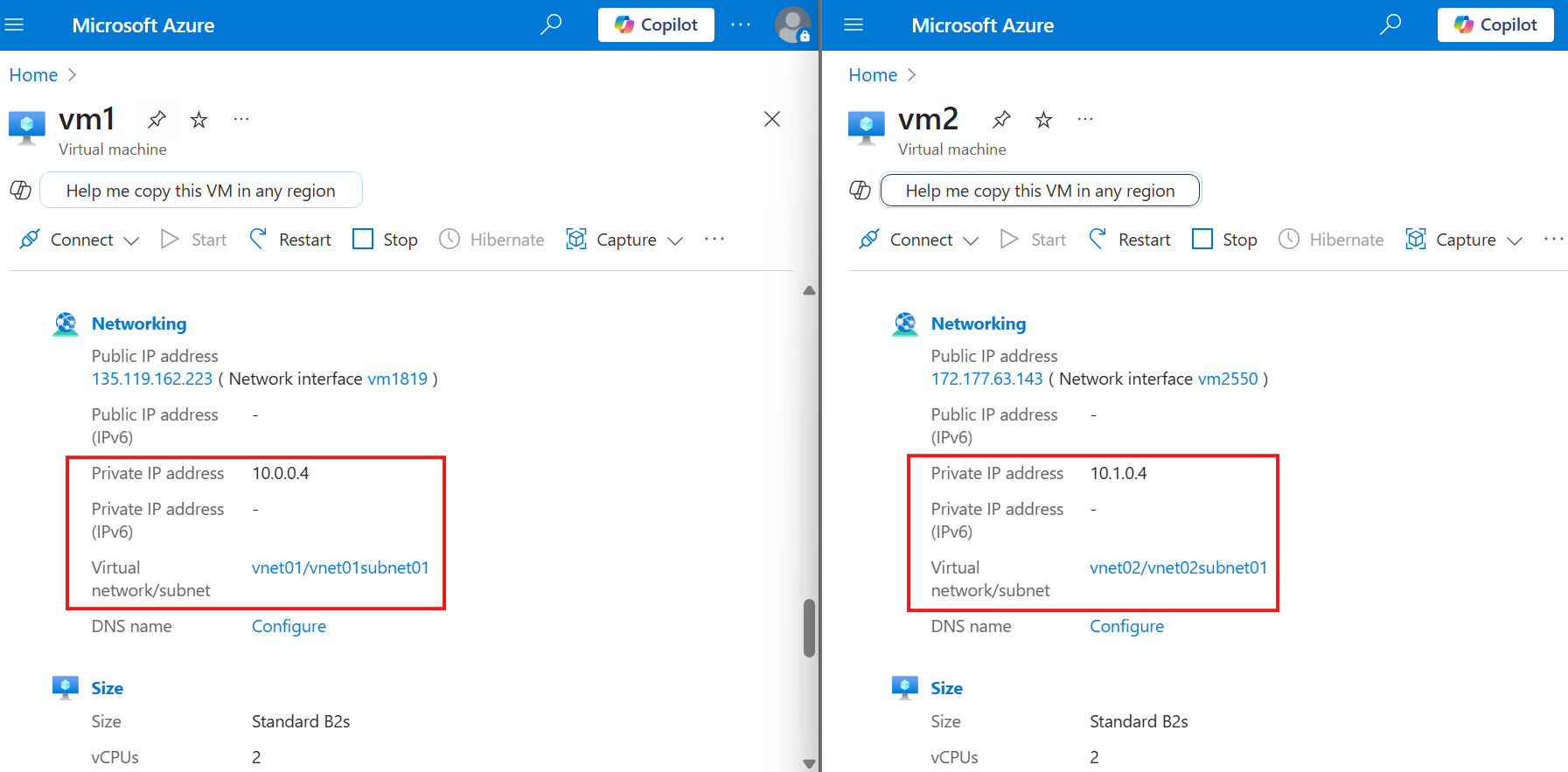Select Standard B2s size value for vm1
The width and height of the screenshot is (1568, 772).
click(301, 721)
